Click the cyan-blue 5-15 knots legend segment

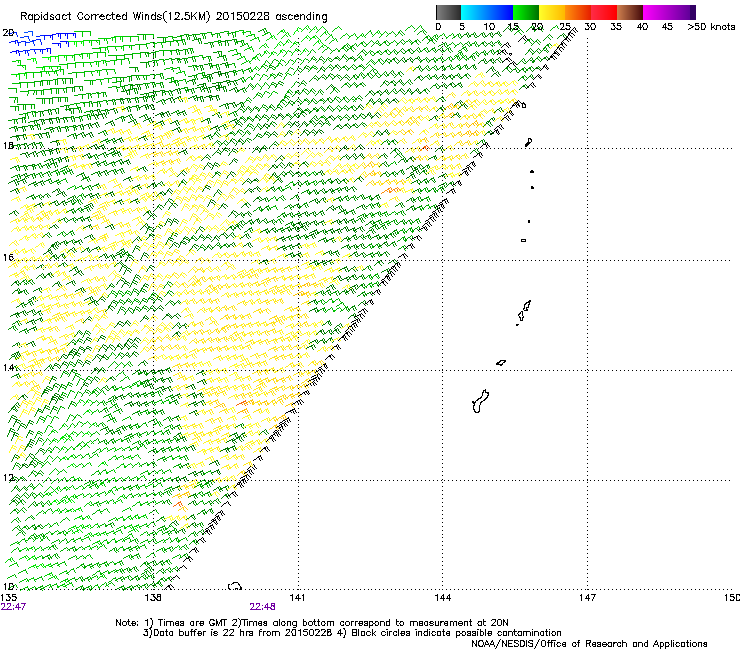coord(487,12)
